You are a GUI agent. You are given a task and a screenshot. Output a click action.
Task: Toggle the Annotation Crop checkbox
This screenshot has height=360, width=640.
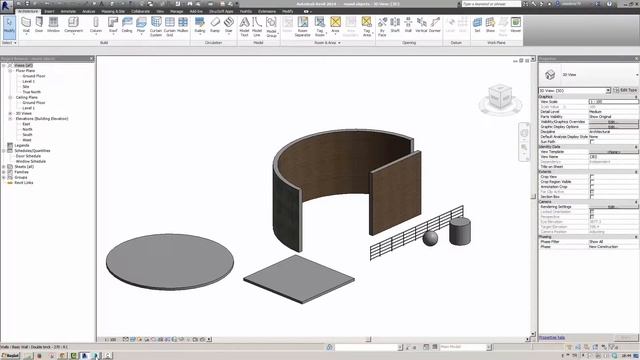click(592, 187)
